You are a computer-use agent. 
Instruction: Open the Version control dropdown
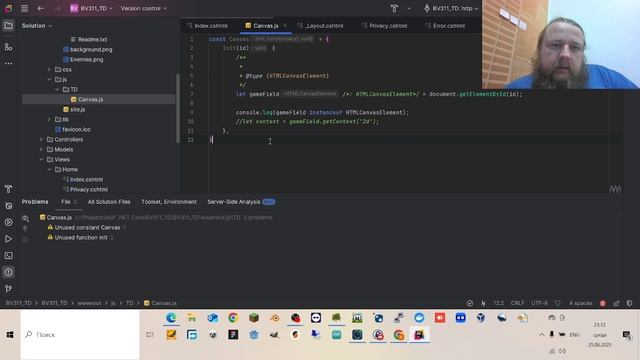144,8
